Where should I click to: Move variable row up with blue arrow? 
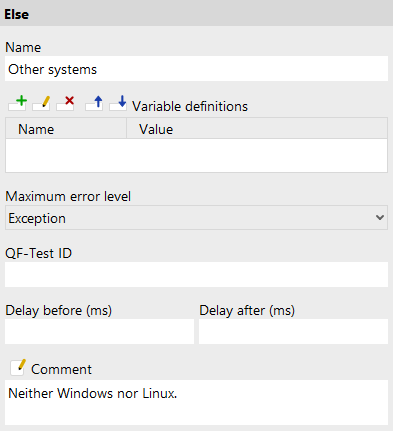click(94, 103)
